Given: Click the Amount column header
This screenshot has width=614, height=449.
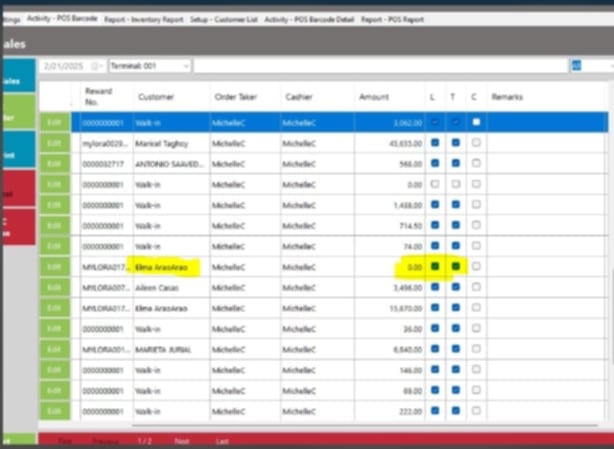Looking at the screenshot, I should click(x=374, y=97).
